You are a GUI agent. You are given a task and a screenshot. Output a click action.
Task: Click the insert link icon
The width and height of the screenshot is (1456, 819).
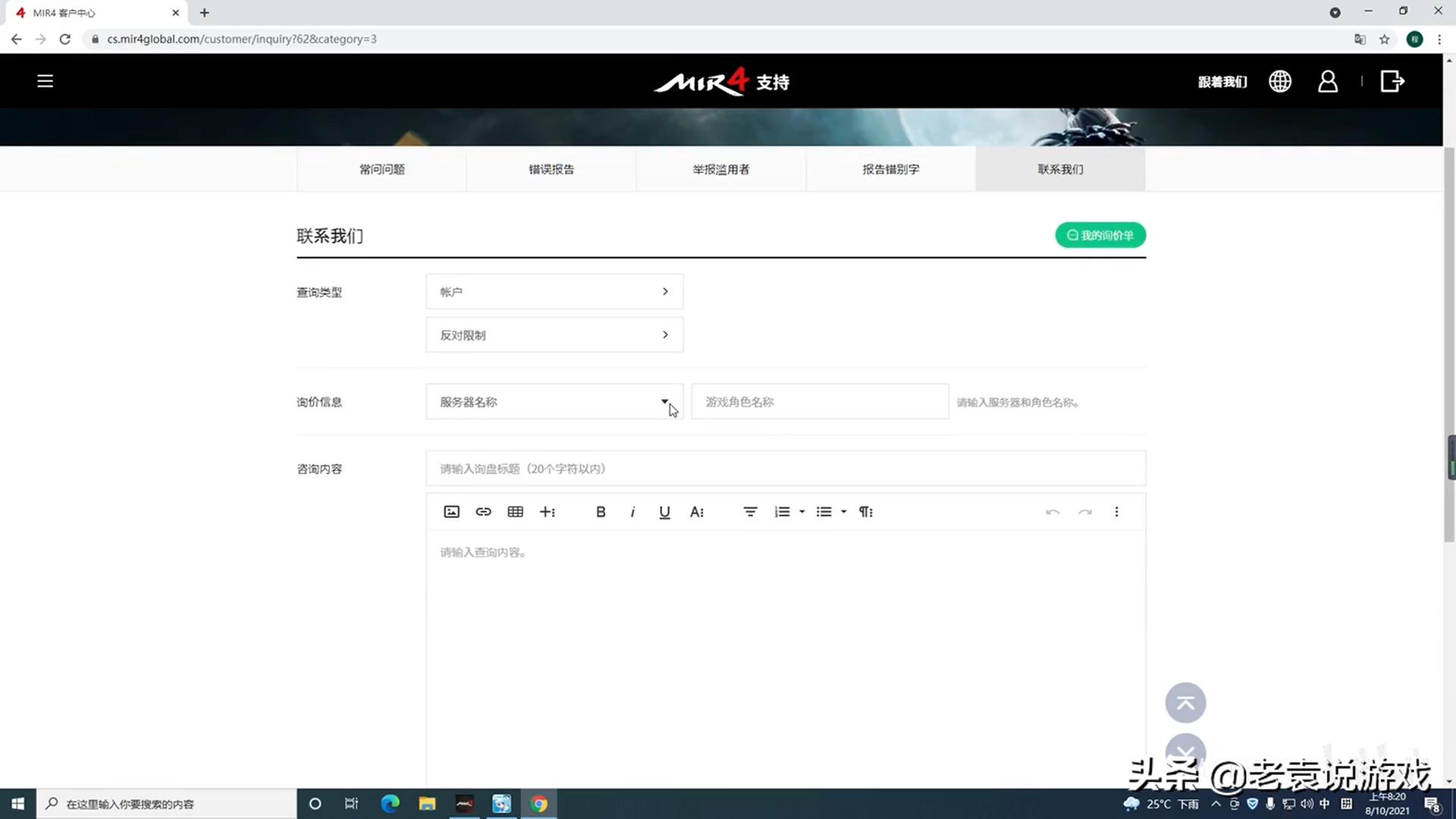483,512
